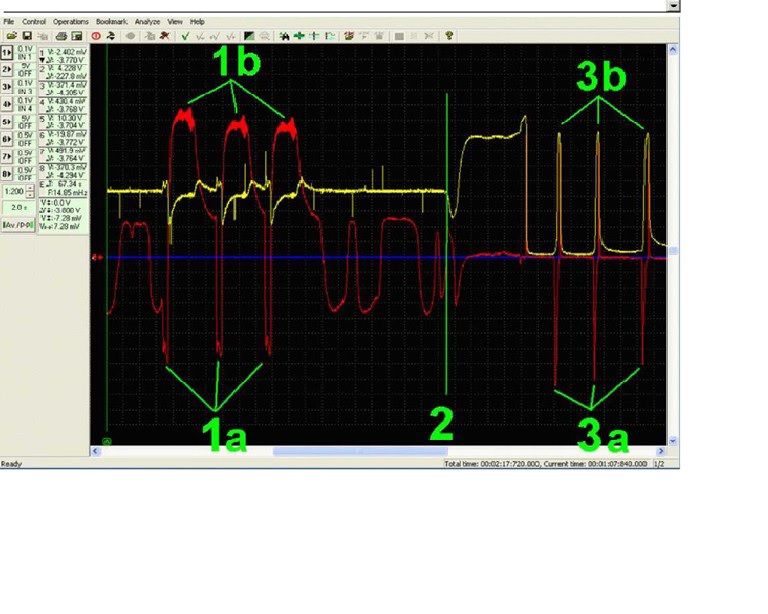Click the 2.0 s time base field
This screenshot has height=614, width=768.
(19, 208)
